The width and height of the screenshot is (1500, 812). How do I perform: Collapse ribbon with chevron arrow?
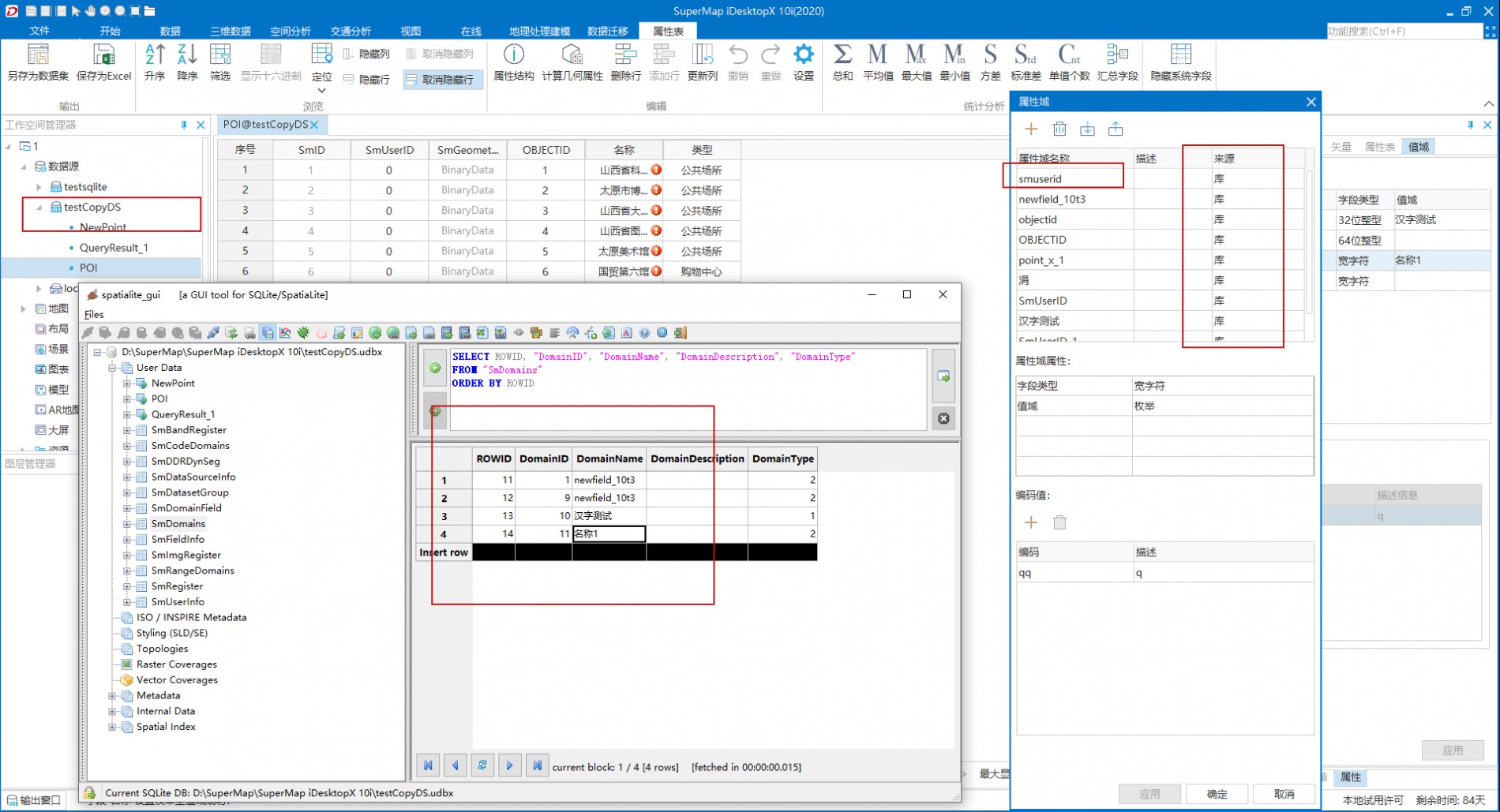pos(1488,104)
